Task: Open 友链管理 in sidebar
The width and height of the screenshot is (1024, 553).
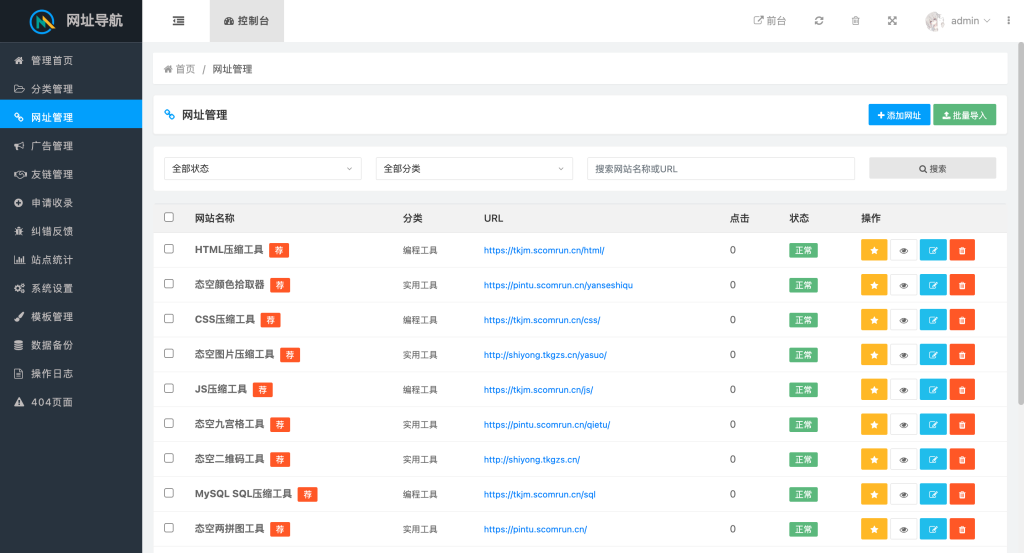Action: coord(71,174)
